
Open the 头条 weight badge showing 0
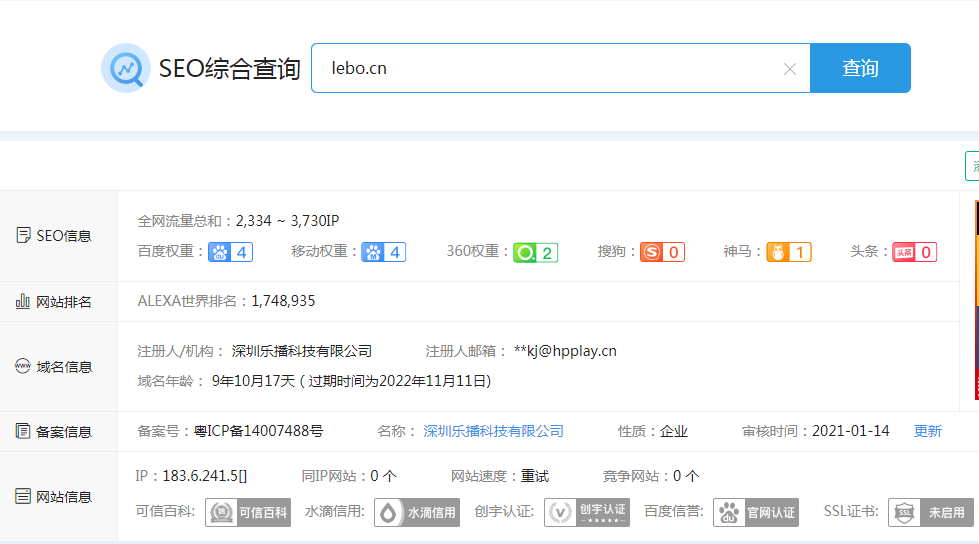tap(915, 252)
